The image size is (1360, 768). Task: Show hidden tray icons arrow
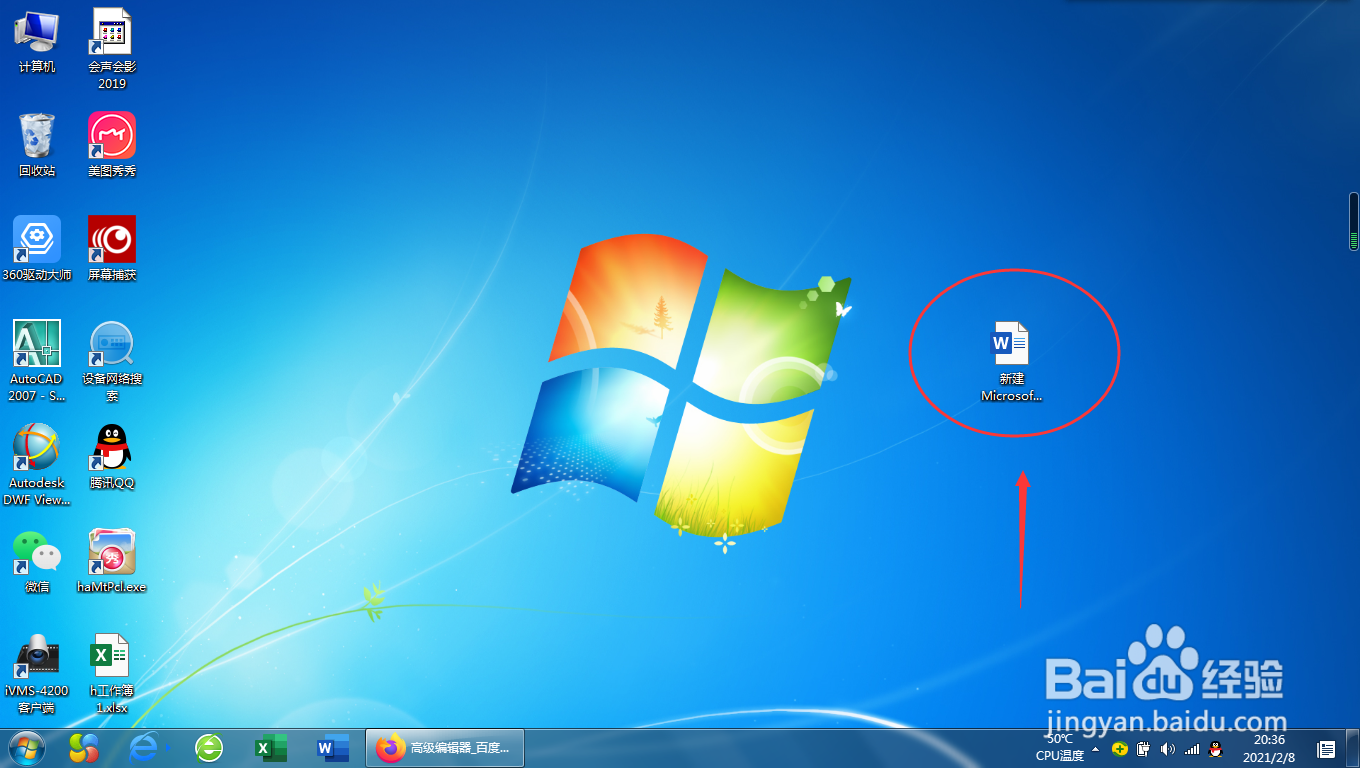point(1095,748)
